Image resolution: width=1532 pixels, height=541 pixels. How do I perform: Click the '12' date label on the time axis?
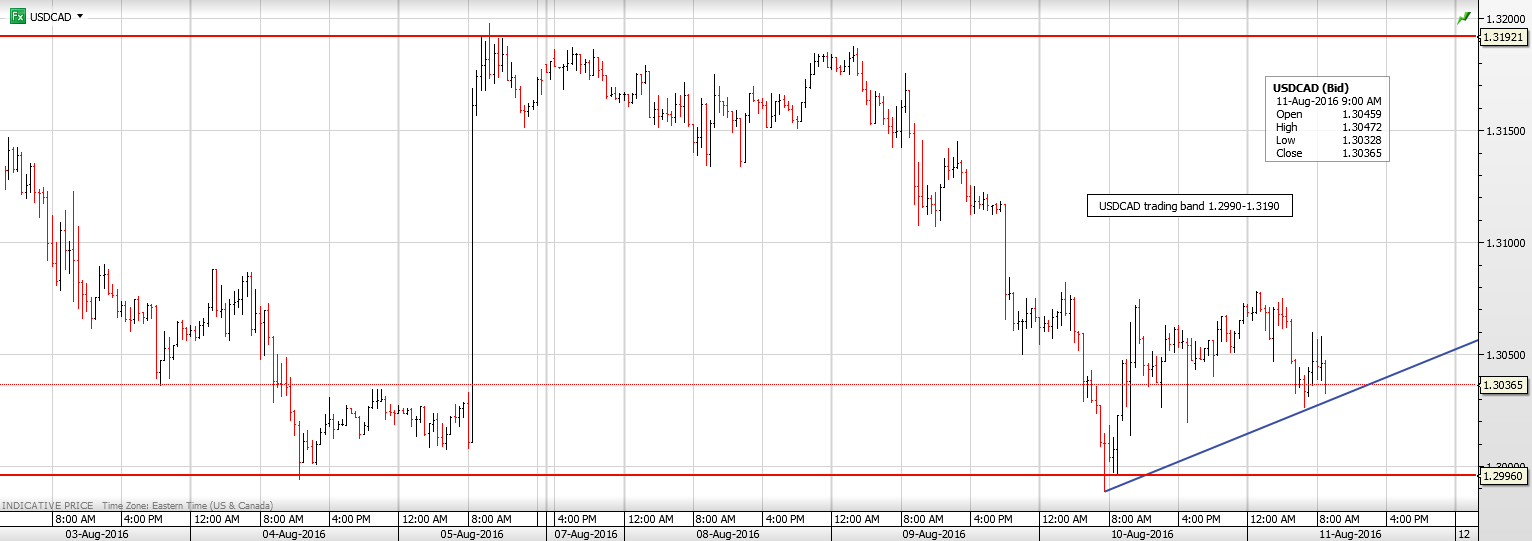(x=1463, y=534)
